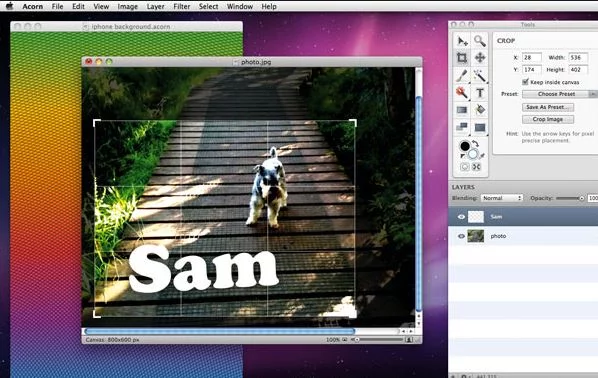Click Save As Preset button
This screenshot has width=598, height=378.
[548, 107]
